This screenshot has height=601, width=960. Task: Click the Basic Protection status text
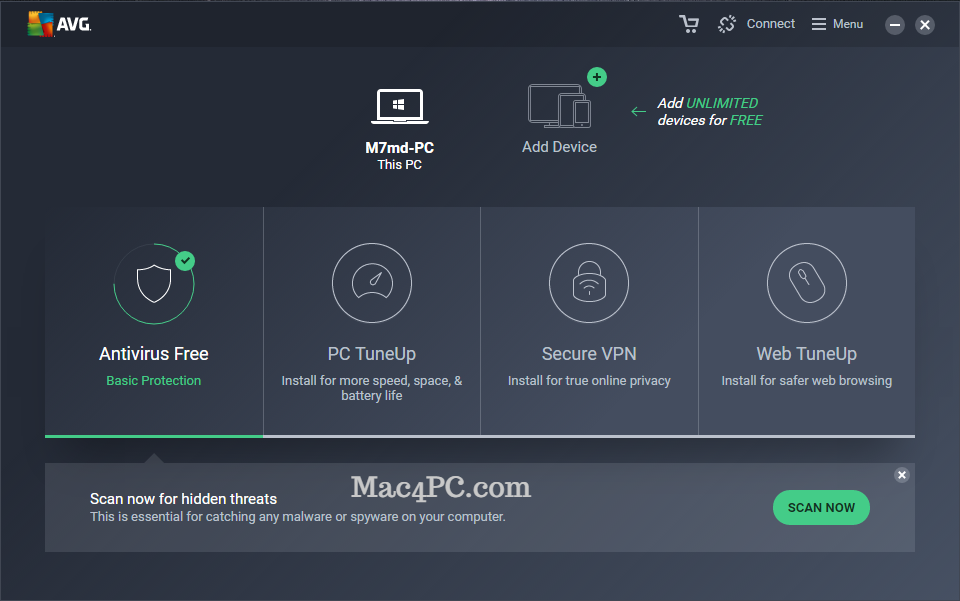coord(154,381)
